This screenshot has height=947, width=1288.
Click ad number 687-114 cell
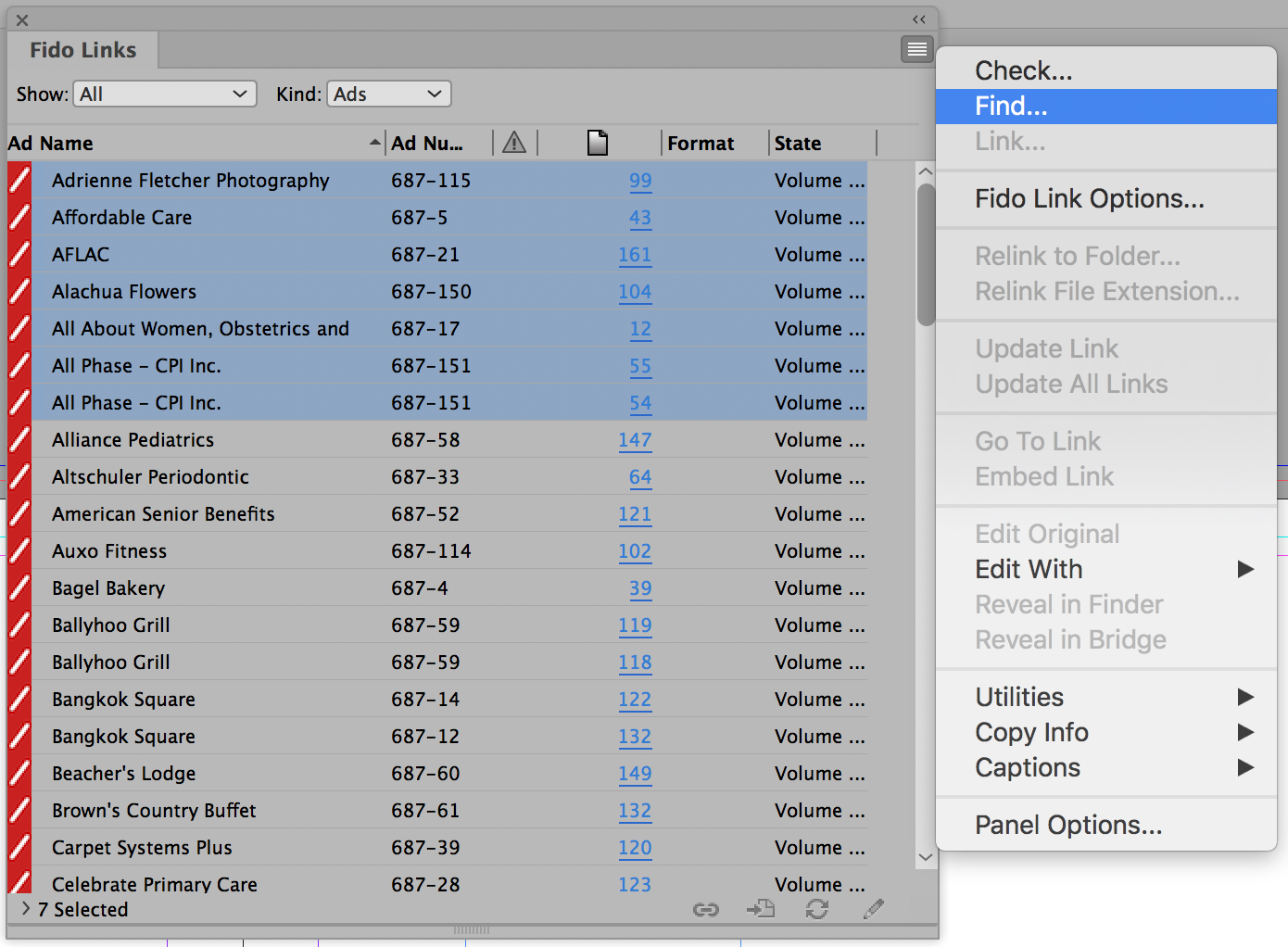(x=431, y=551)
